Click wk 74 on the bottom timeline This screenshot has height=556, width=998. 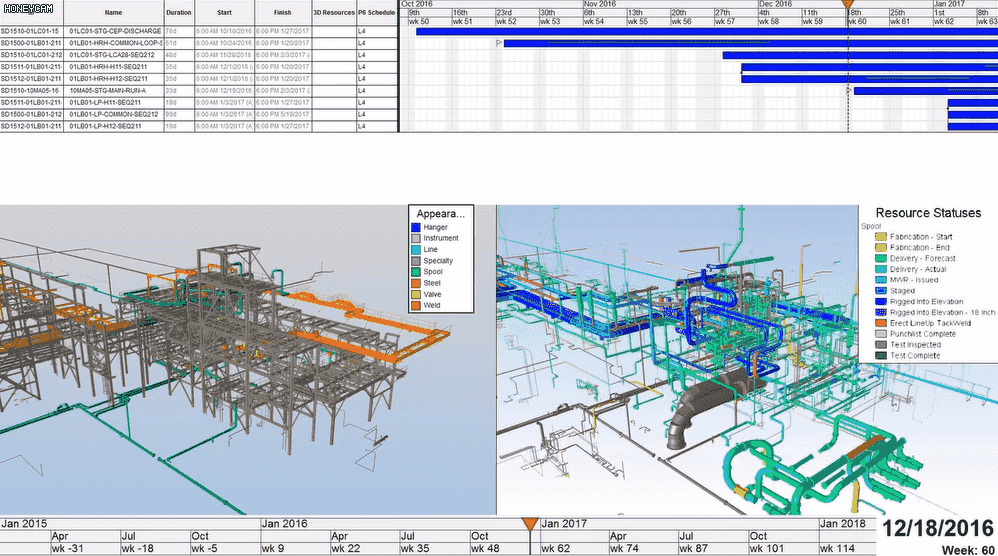coord(624,548)
